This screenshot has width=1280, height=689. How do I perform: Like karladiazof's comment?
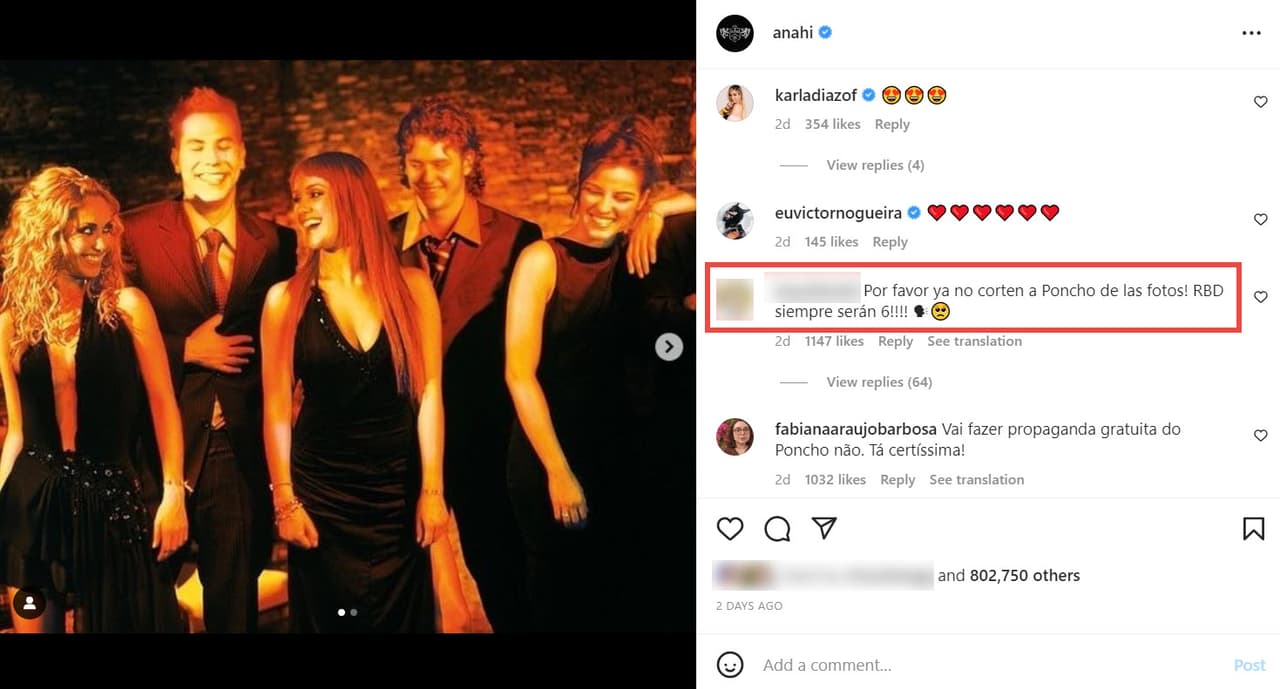coord(1260,102)
